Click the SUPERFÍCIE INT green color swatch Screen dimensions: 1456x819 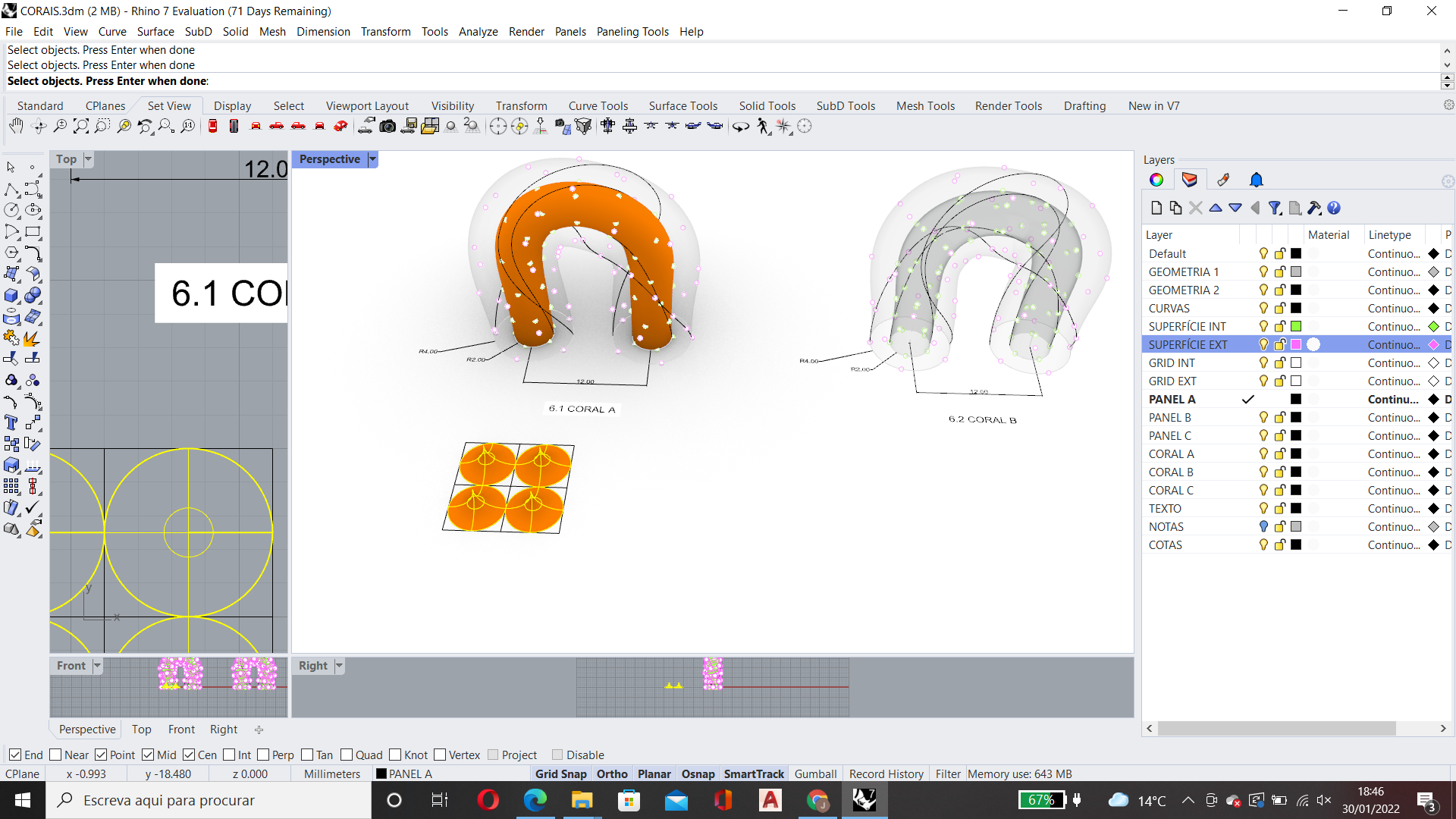click(1296, 326)
